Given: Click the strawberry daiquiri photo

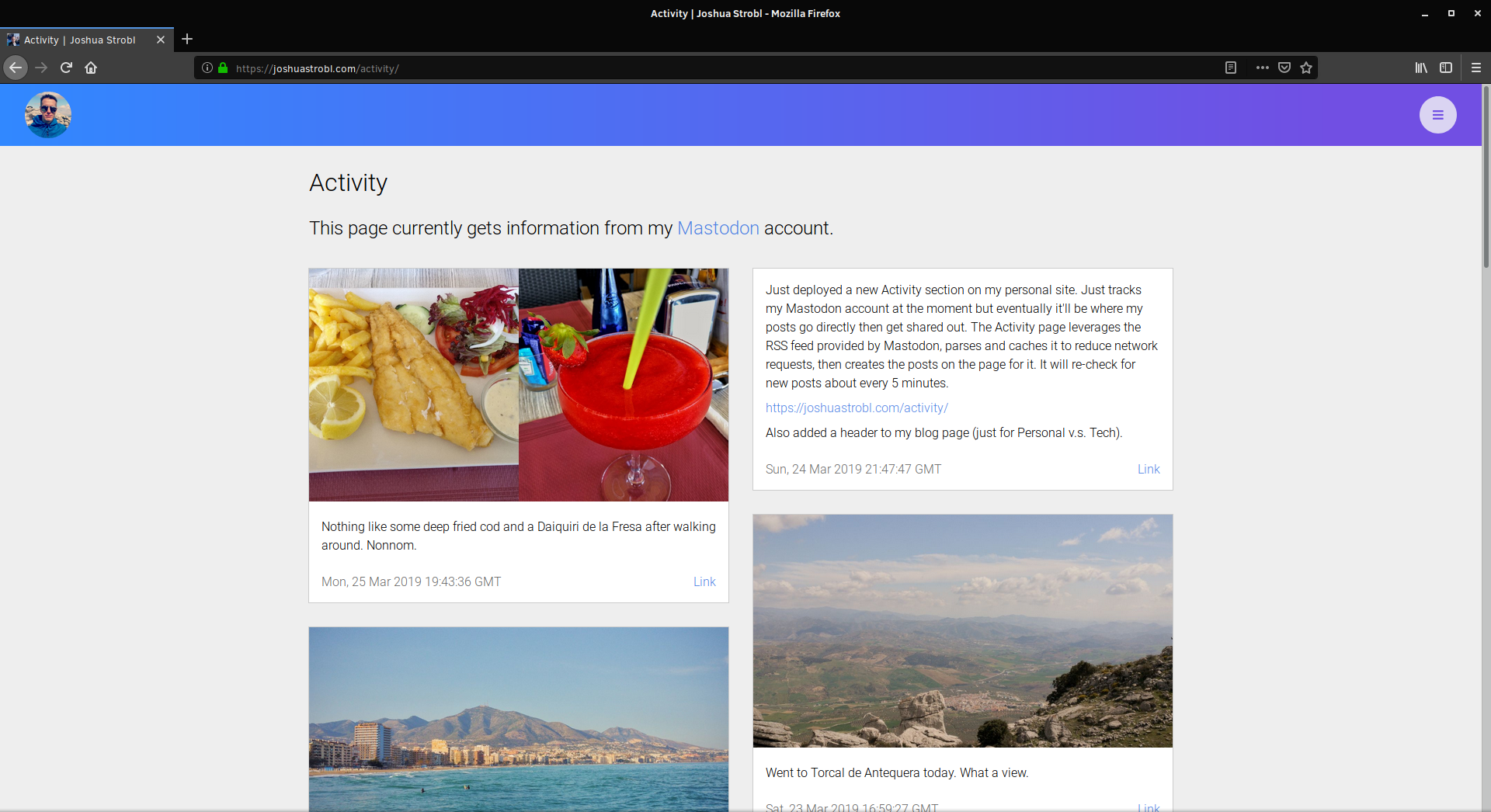Looking at the screenshot, I should tap(624, 385).
